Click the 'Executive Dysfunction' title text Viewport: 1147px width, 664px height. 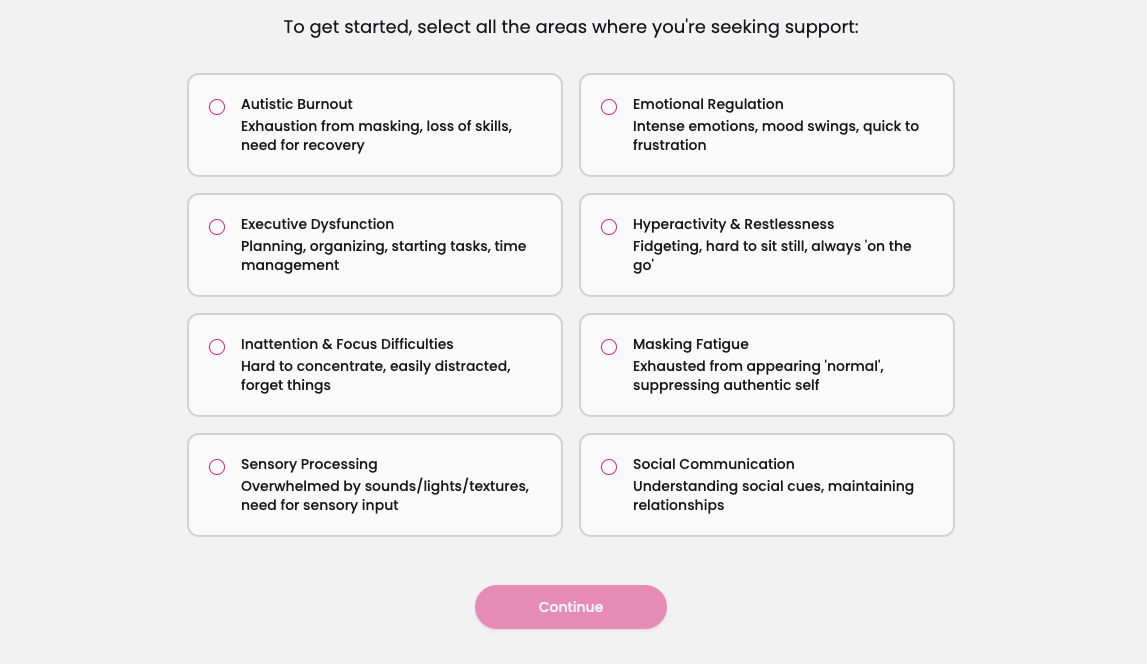(x=317, y=224)
